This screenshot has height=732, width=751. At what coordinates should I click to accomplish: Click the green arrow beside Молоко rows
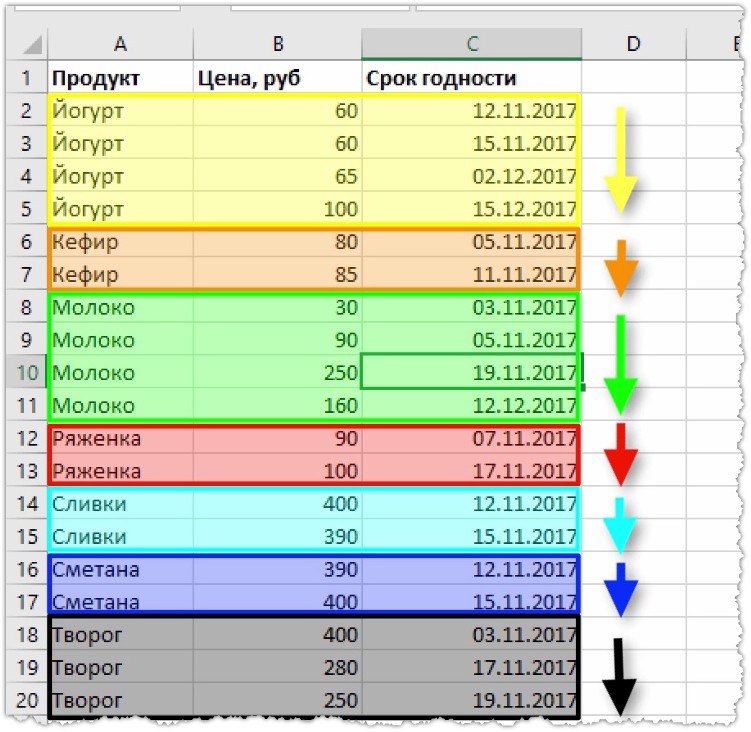(x=621, y=365)
